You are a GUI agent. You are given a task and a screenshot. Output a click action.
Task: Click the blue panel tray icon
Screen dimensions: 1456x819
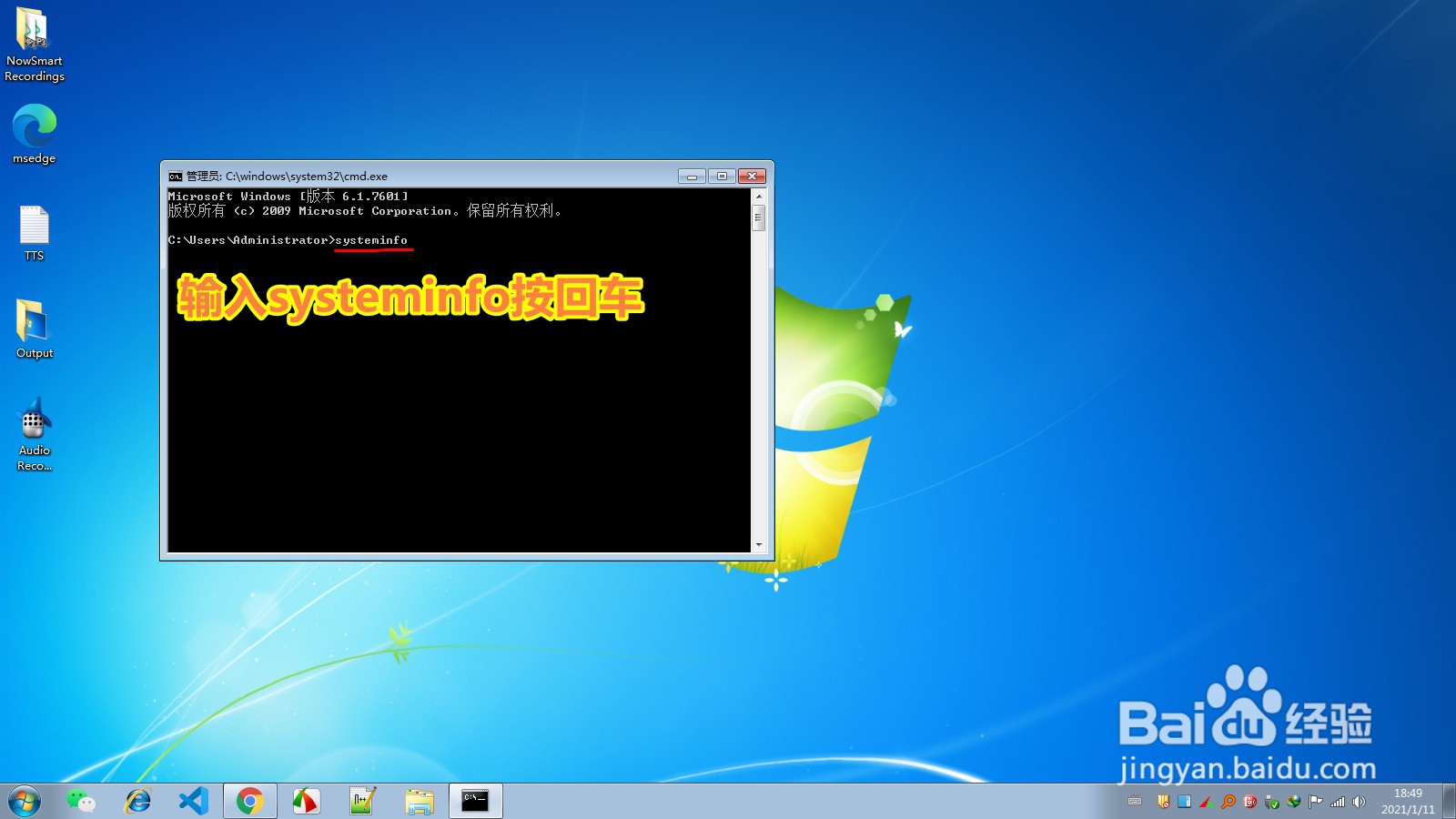pos(1184,802)
